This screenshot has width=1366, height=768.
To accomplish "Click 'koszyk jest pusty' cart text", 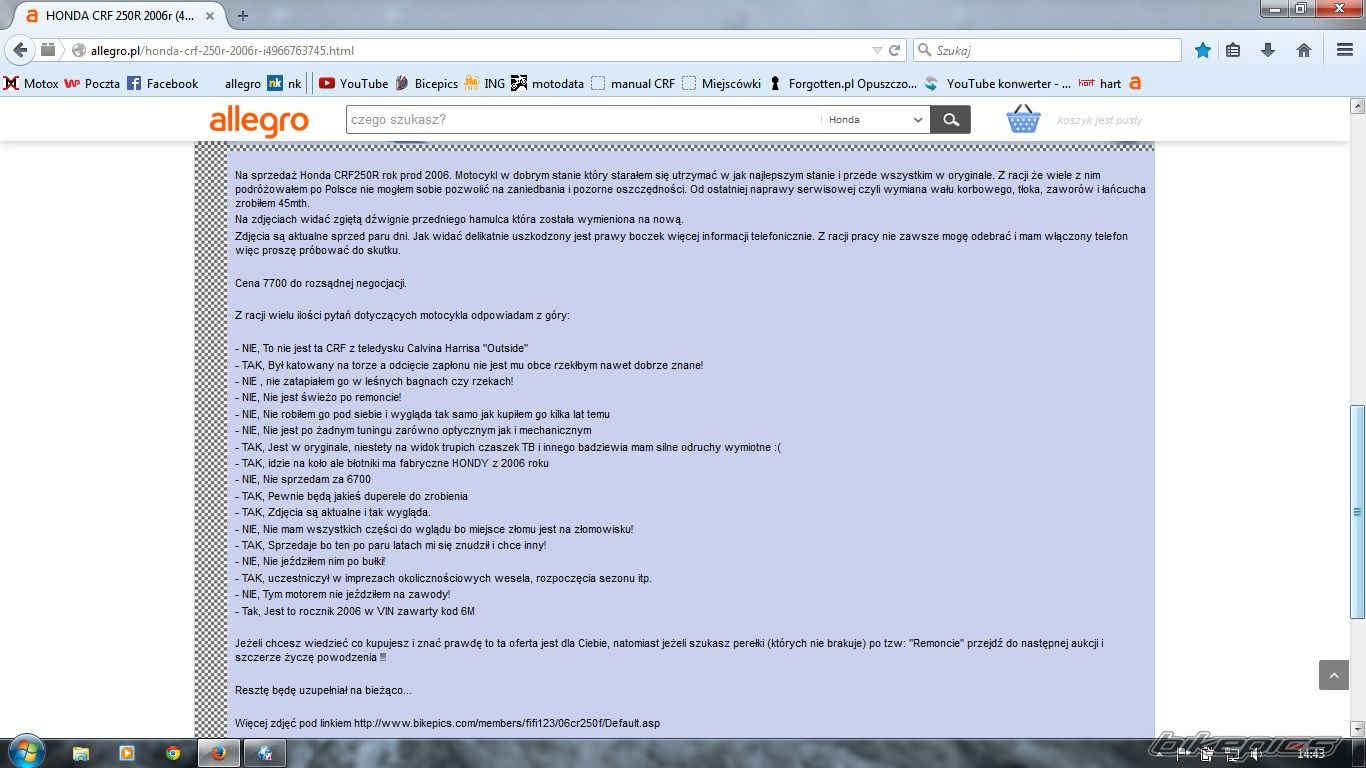I will [1099, 120].
